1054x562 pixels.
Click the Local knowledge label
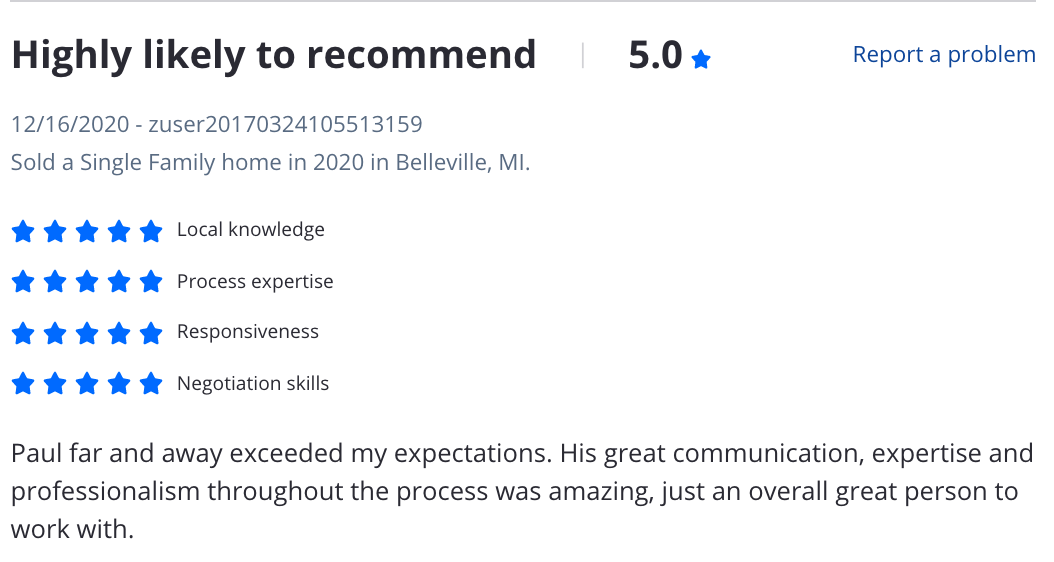click(251, 230)
